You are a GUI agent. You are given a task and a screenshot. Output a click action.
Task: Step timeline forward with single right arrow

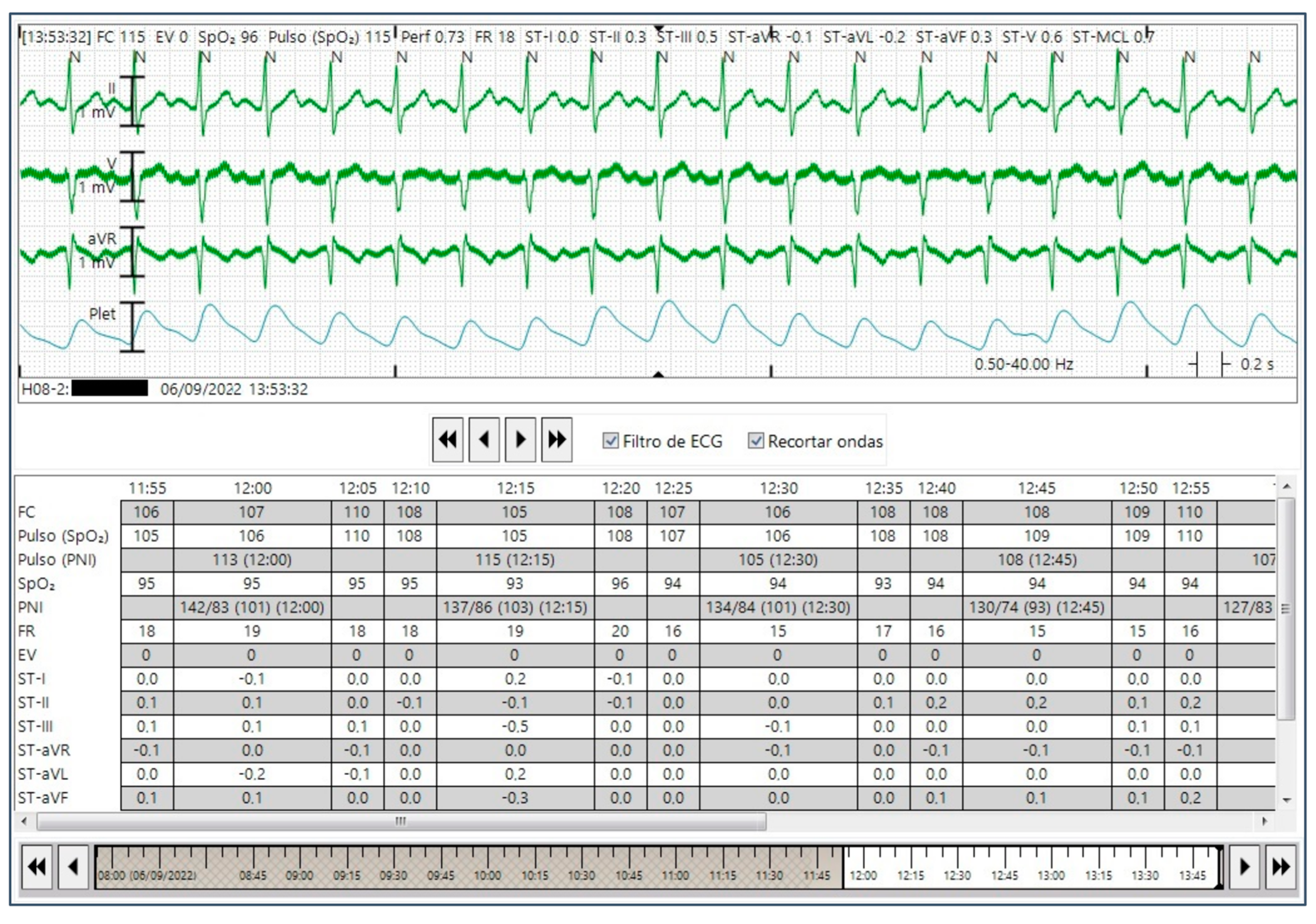pos(1244,867)
